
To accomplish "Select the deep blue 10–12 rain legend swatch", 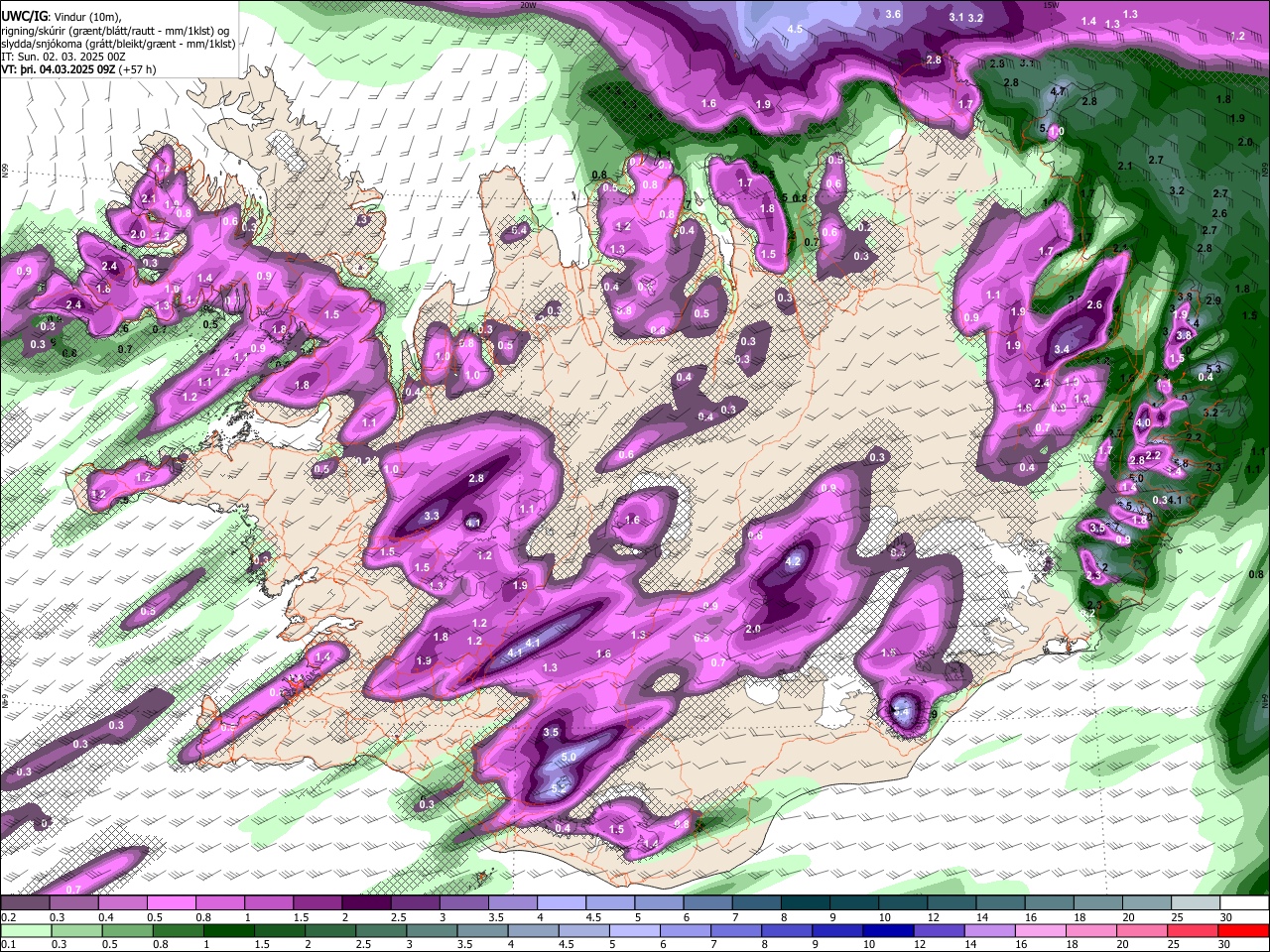I will pos(888,930).
